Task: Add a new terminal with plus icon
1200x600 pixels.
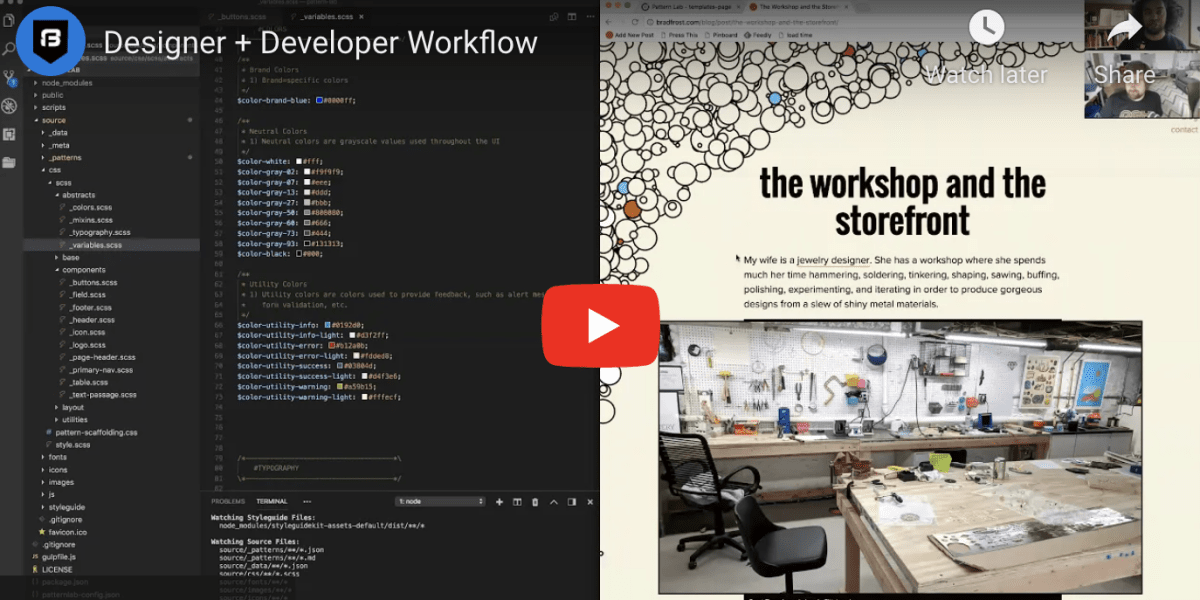Action: [500, 501]
